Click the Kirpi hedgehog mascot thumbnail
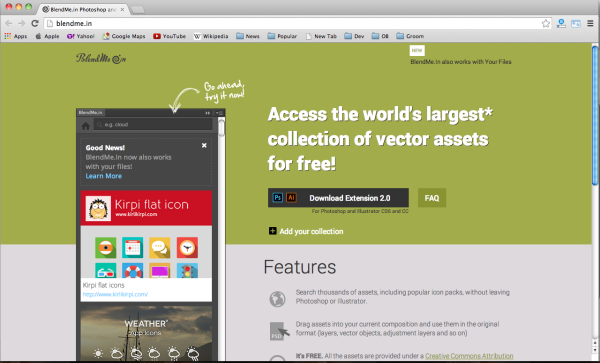Image resolution: width=600 pixels, height=363 pixels. (x=98, y=208)
